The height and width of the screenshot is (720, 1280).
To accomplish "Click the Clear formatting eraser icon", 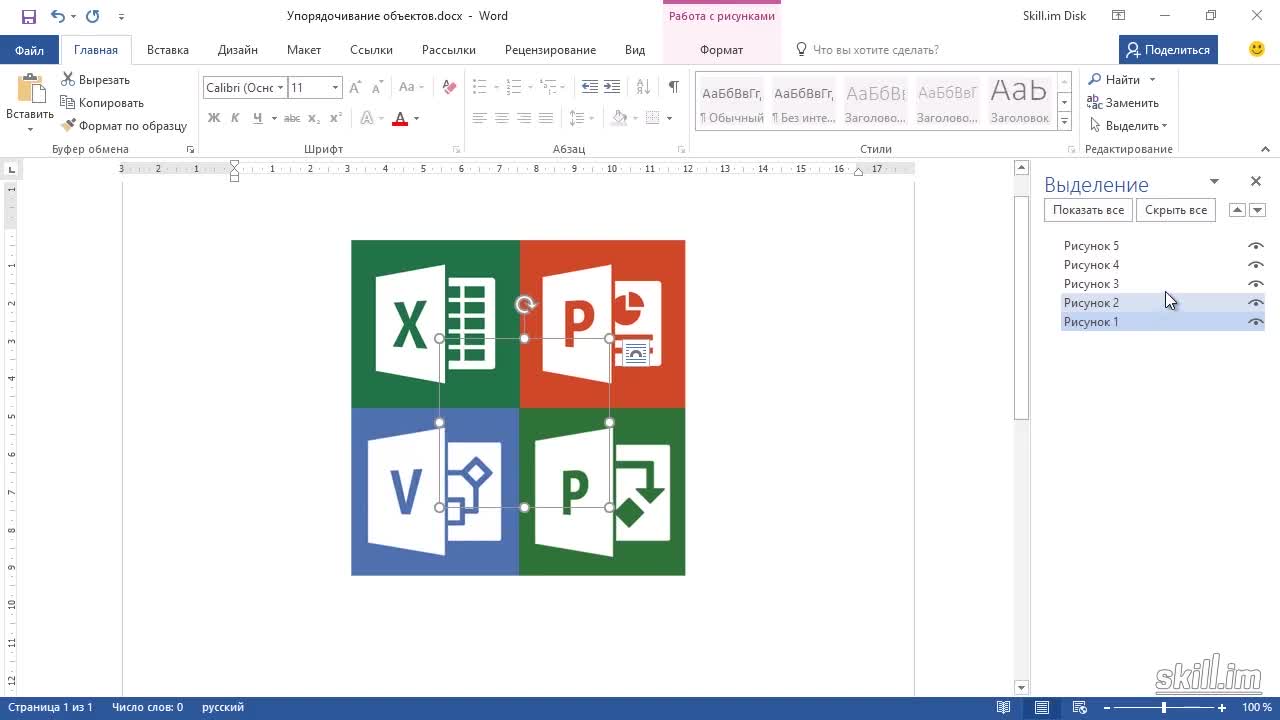I will click(449, 87).
